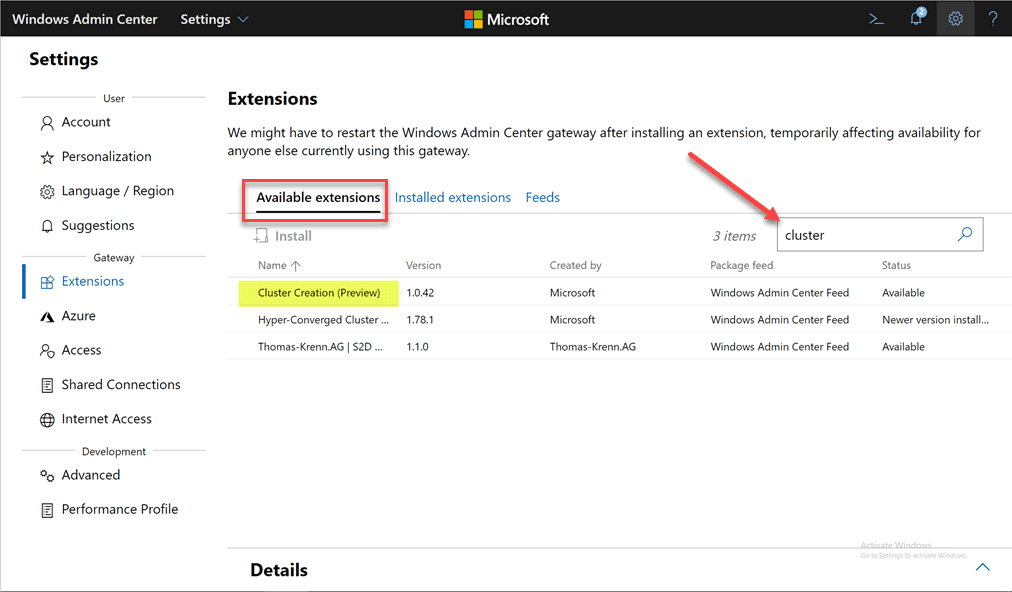Image resolution: width=1012 pixels, height=592 pixels.
Task: Open Windows Admin Center home link
Action: (x=85, y=19)
